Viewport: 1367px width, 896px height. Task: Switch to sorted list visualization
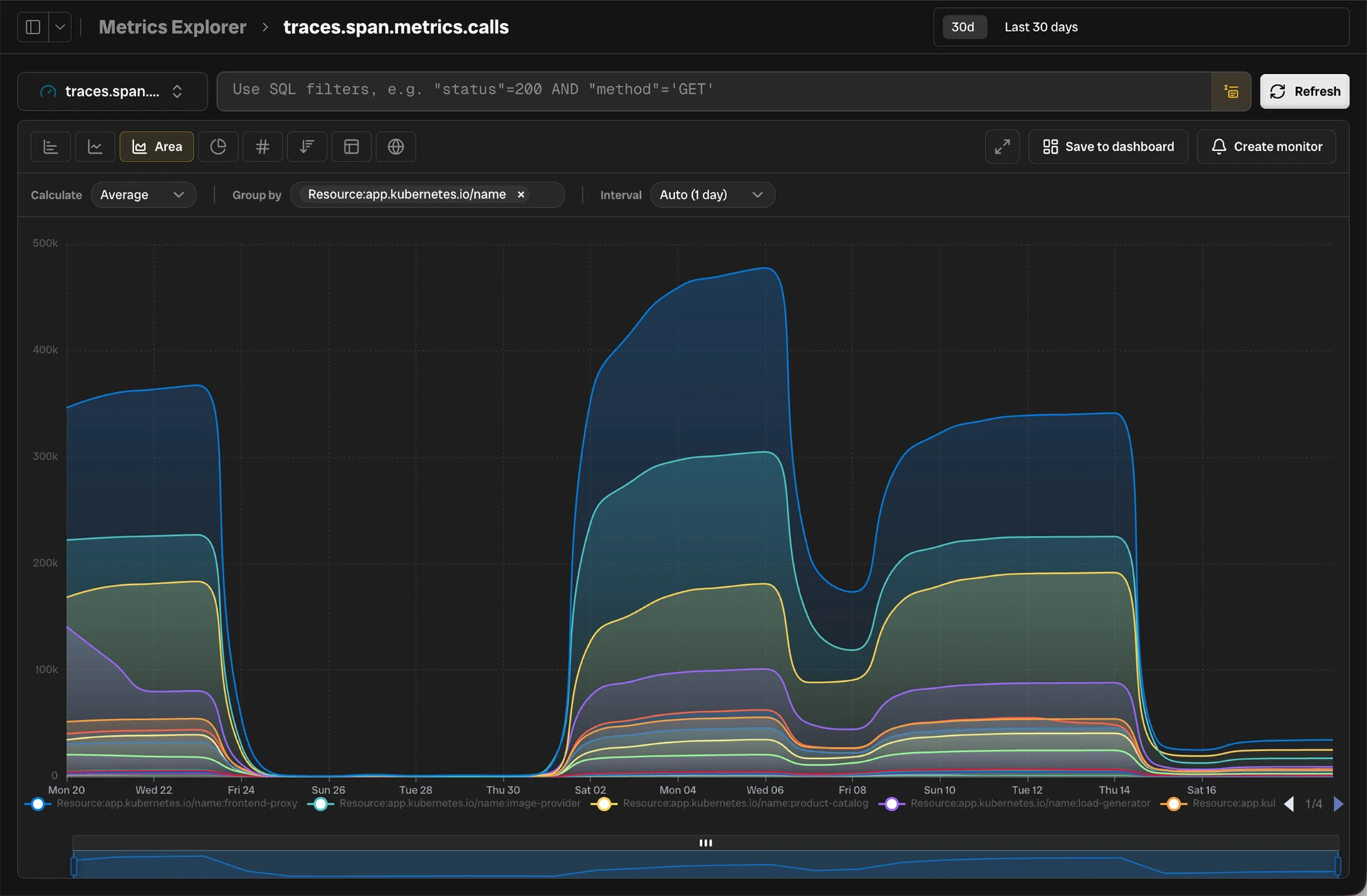(x=307, y=147)
